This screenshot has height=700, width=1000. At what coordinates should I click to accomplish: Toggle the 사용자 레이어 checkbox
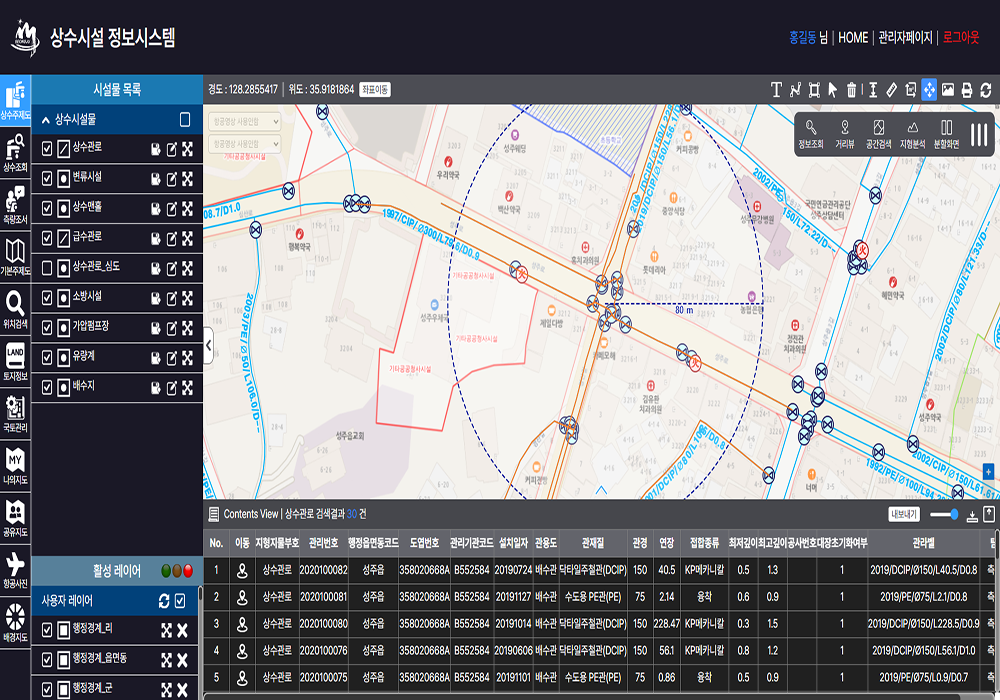point(180,601)
